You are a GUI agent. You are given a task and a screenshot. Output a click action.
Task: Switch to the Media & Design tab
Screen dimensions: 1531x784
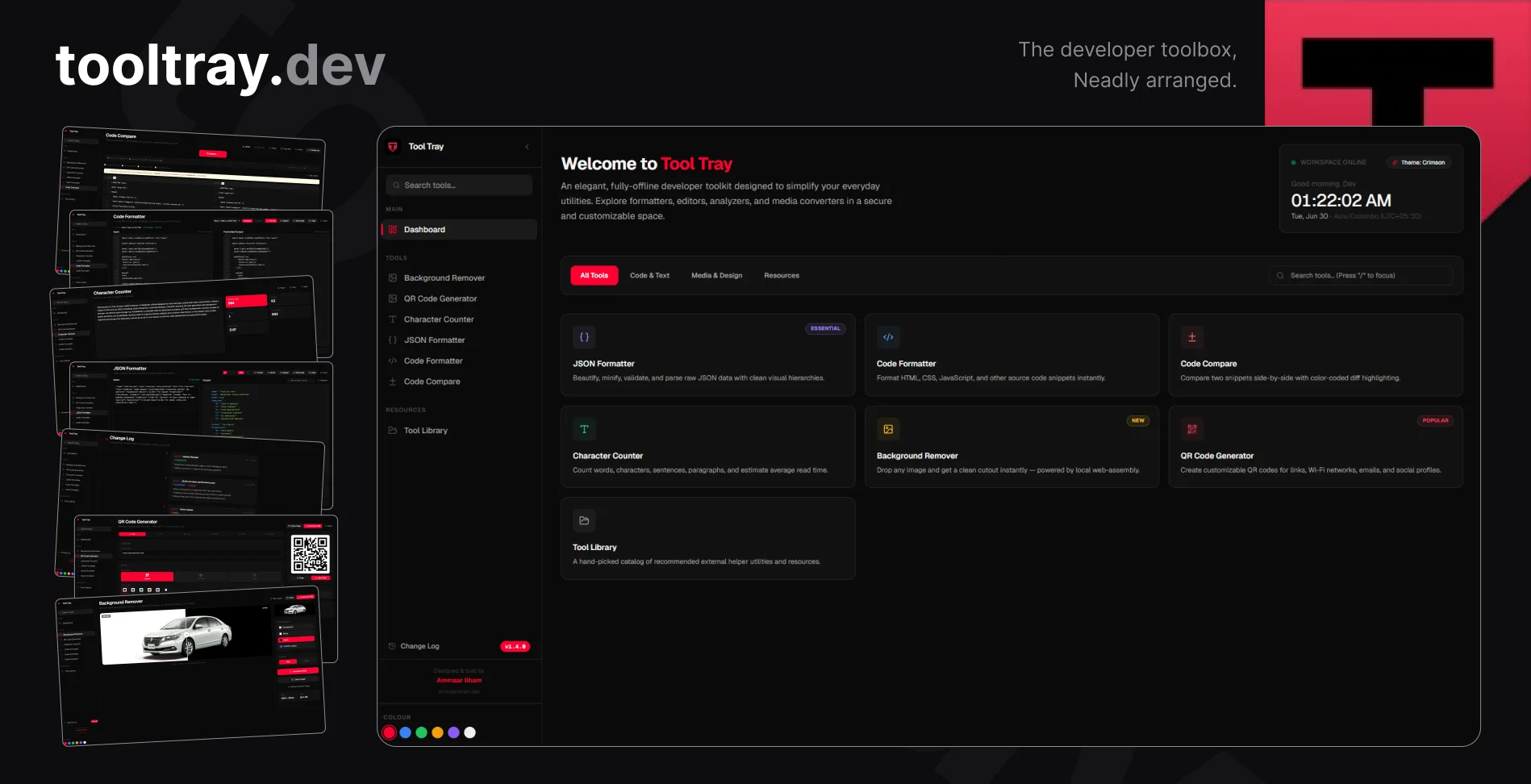coord(716,276)
